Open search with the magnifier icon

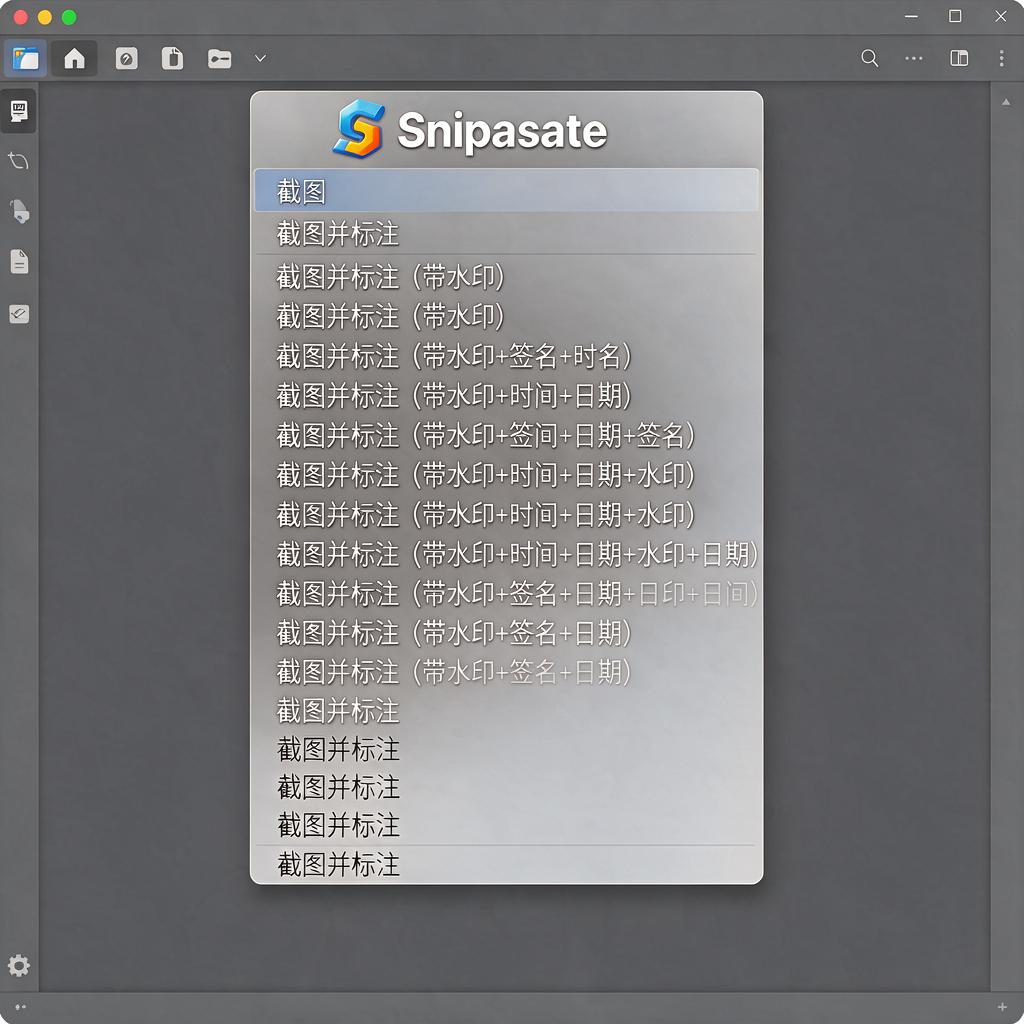point(869,58)
